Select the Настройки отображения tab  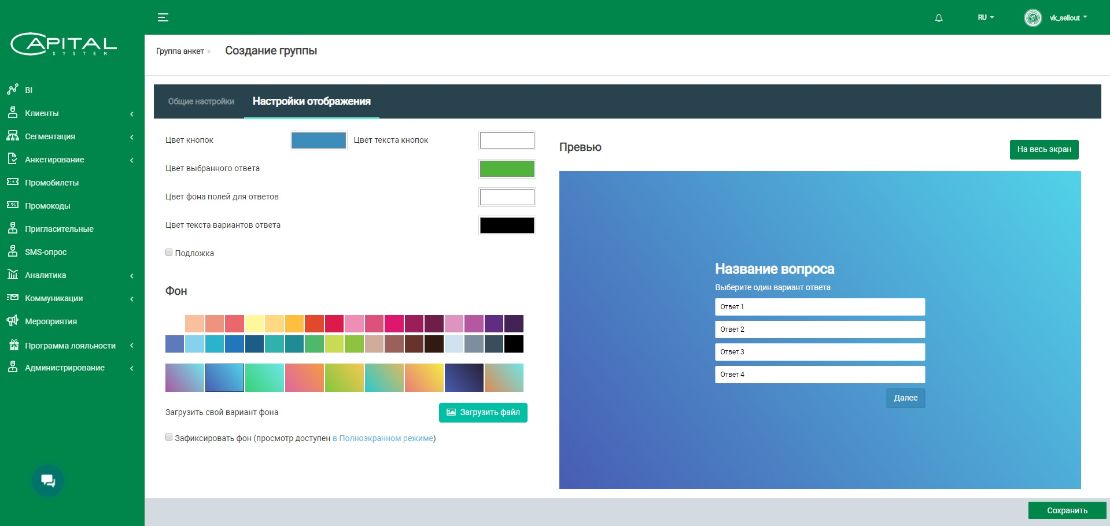point(311,101)
